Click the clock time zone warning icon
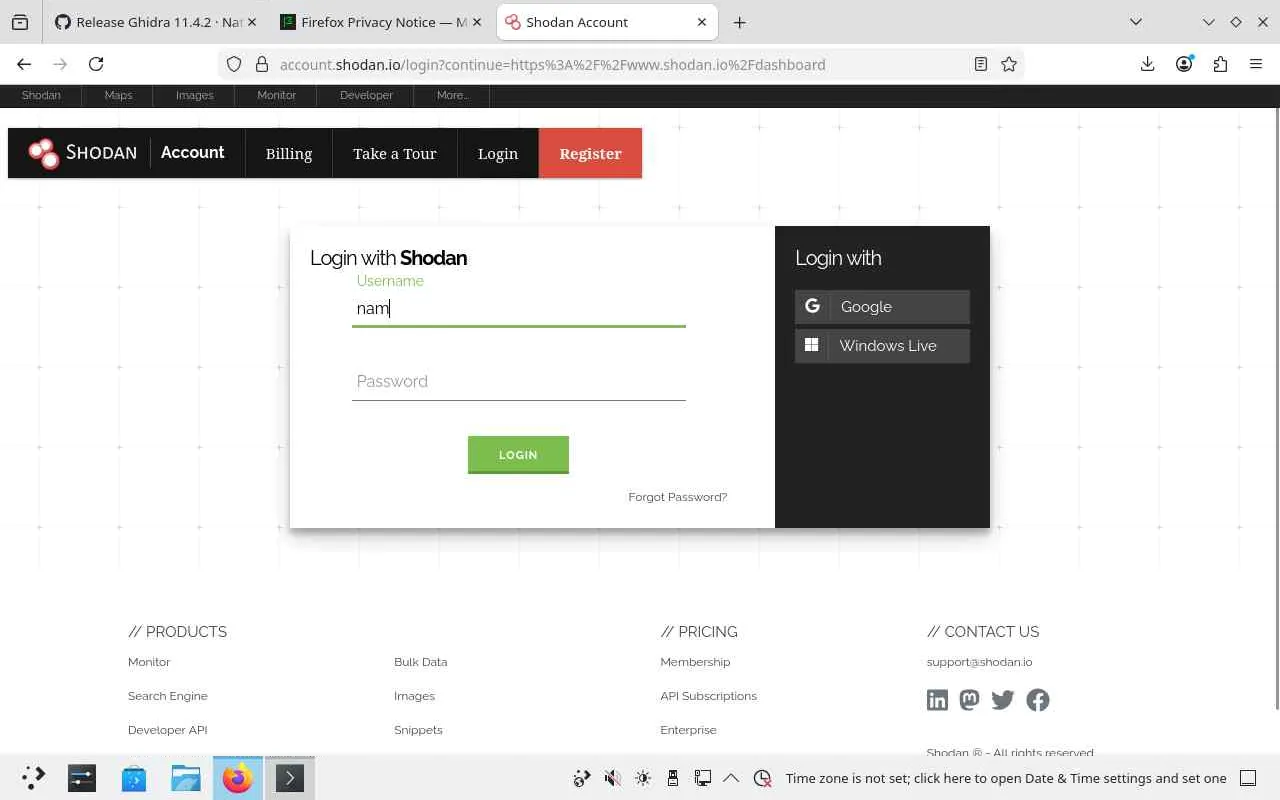This screenshot has width=1280, height=800. tap(763, 778)
